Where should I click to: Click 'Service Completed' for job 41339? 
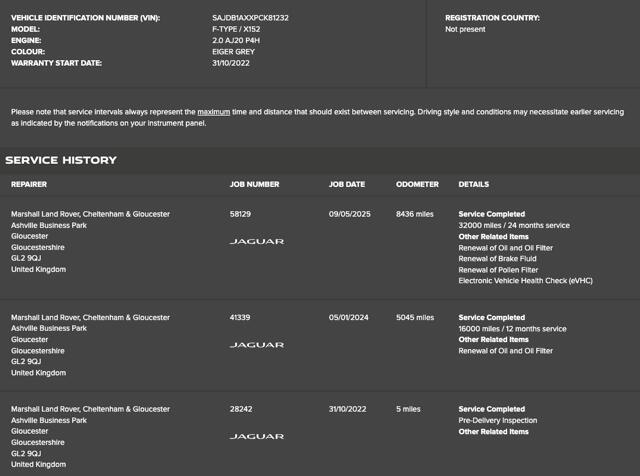(x=491, y=318)
